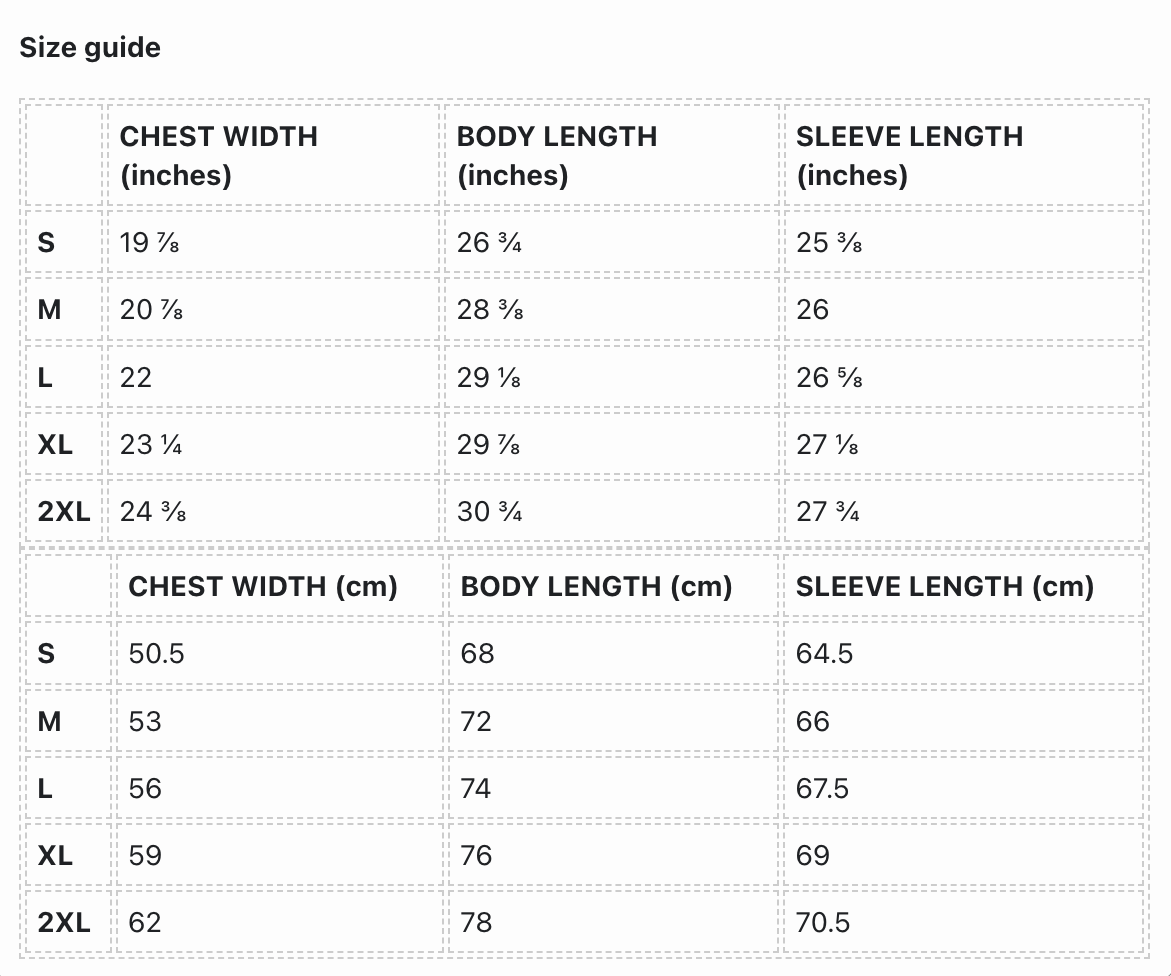Select the CHEST WIDTH (inches) column header

218,155
